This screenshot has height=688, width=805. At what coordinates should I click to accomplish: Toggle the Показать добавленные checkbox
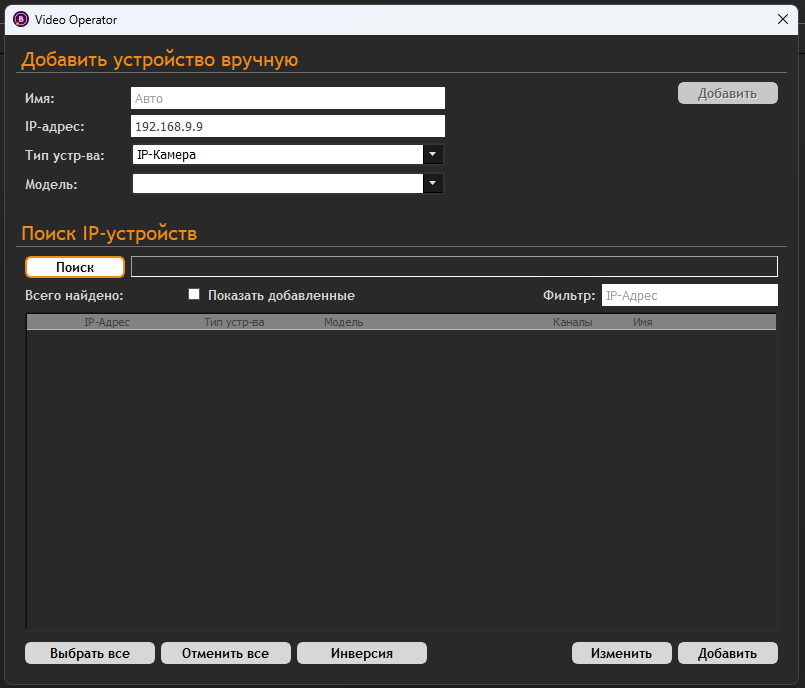pos(195,295)
